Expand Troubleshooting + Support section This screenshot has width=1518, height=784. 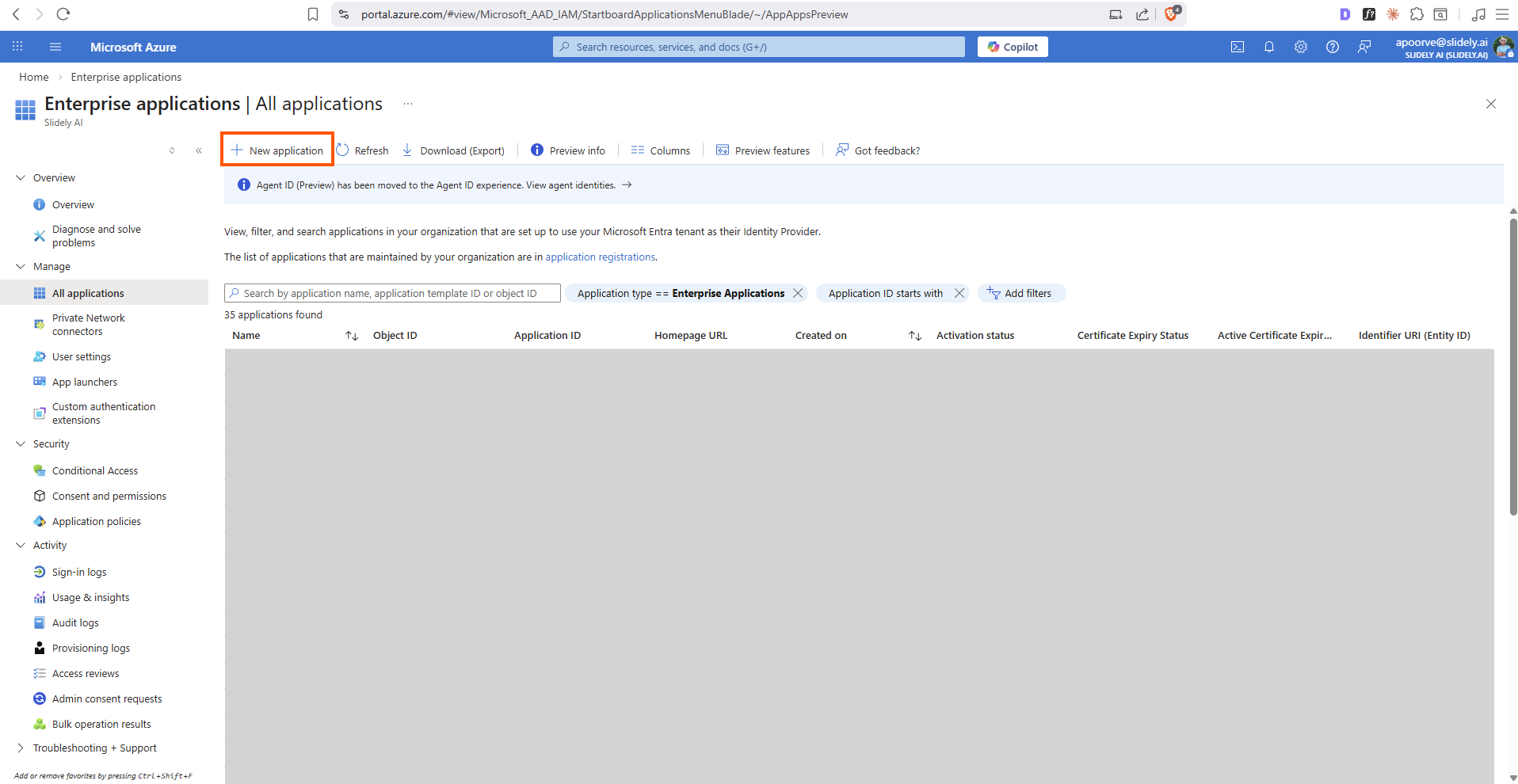[x=21, y=748]
